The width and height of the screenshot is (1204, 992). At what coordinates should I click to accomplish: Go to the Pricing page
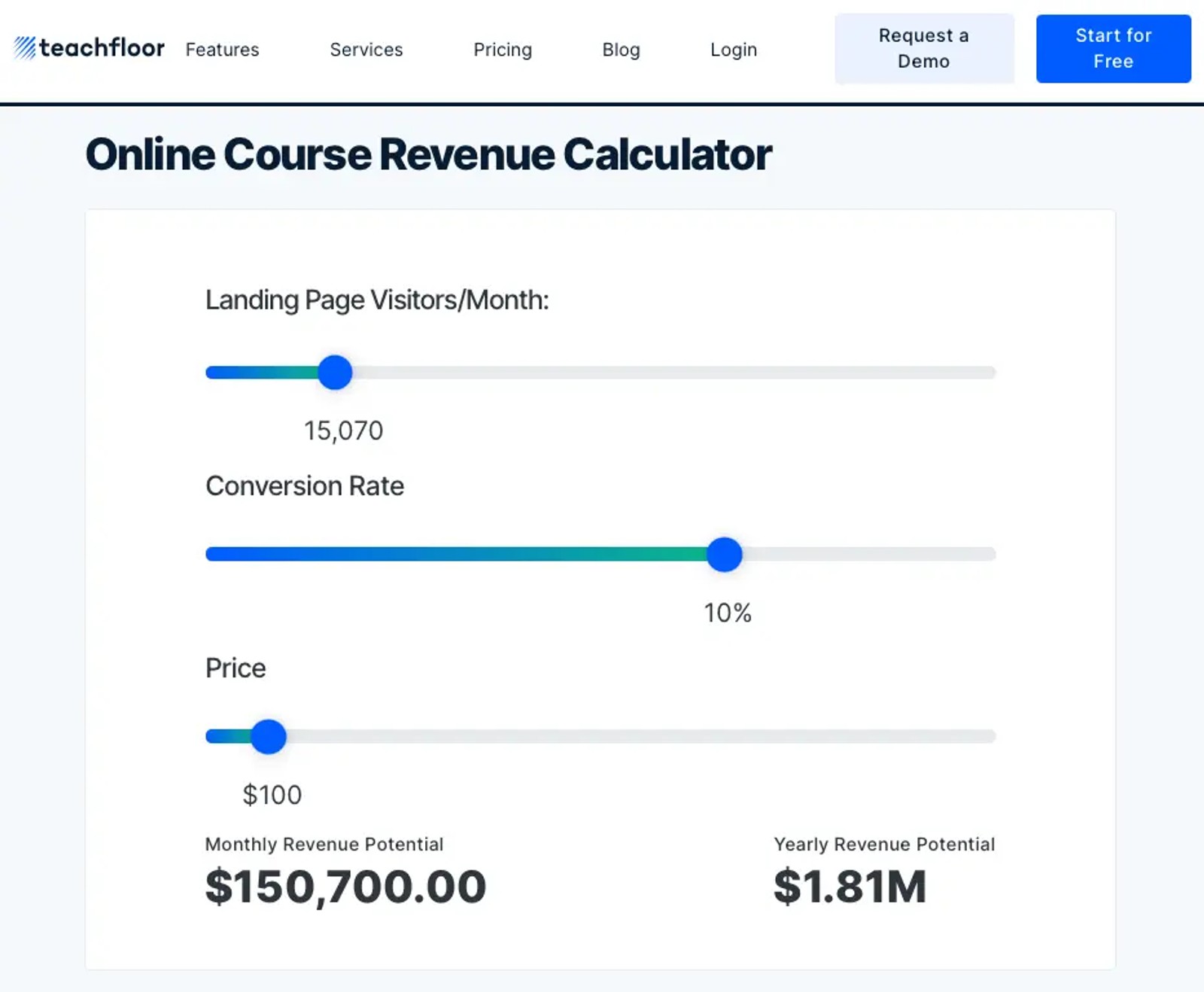[x=503, y=50]
